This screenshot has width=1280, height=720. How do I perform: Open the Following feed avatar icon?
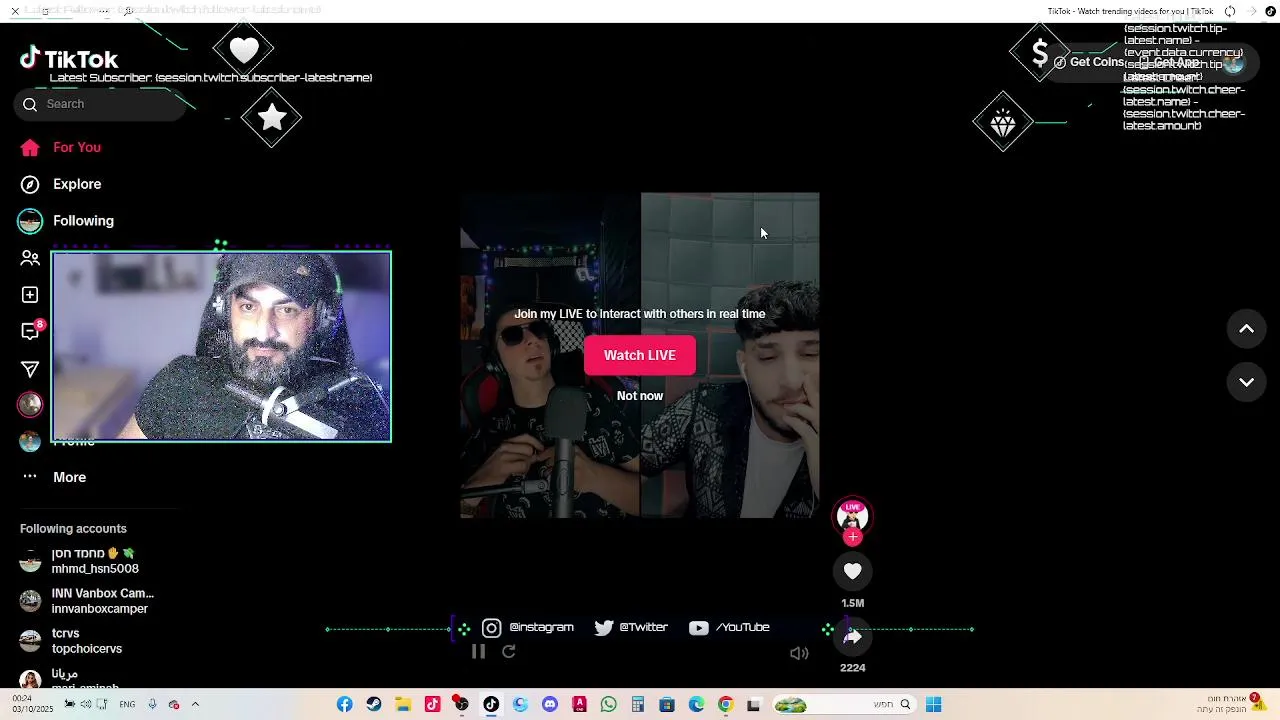[x=30, y=221]
